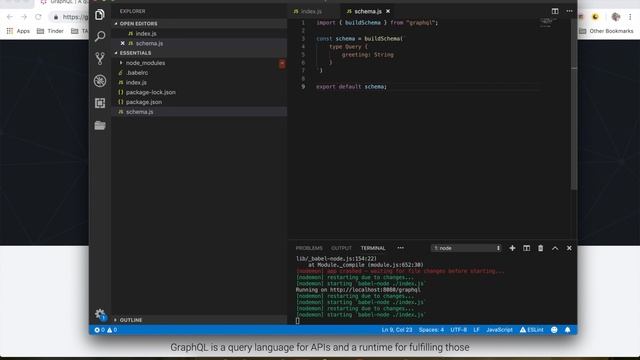The width and height of the screenshot is (640, 360).
Task: Open the Explorer view in activity bar
Action: point(100,15)
